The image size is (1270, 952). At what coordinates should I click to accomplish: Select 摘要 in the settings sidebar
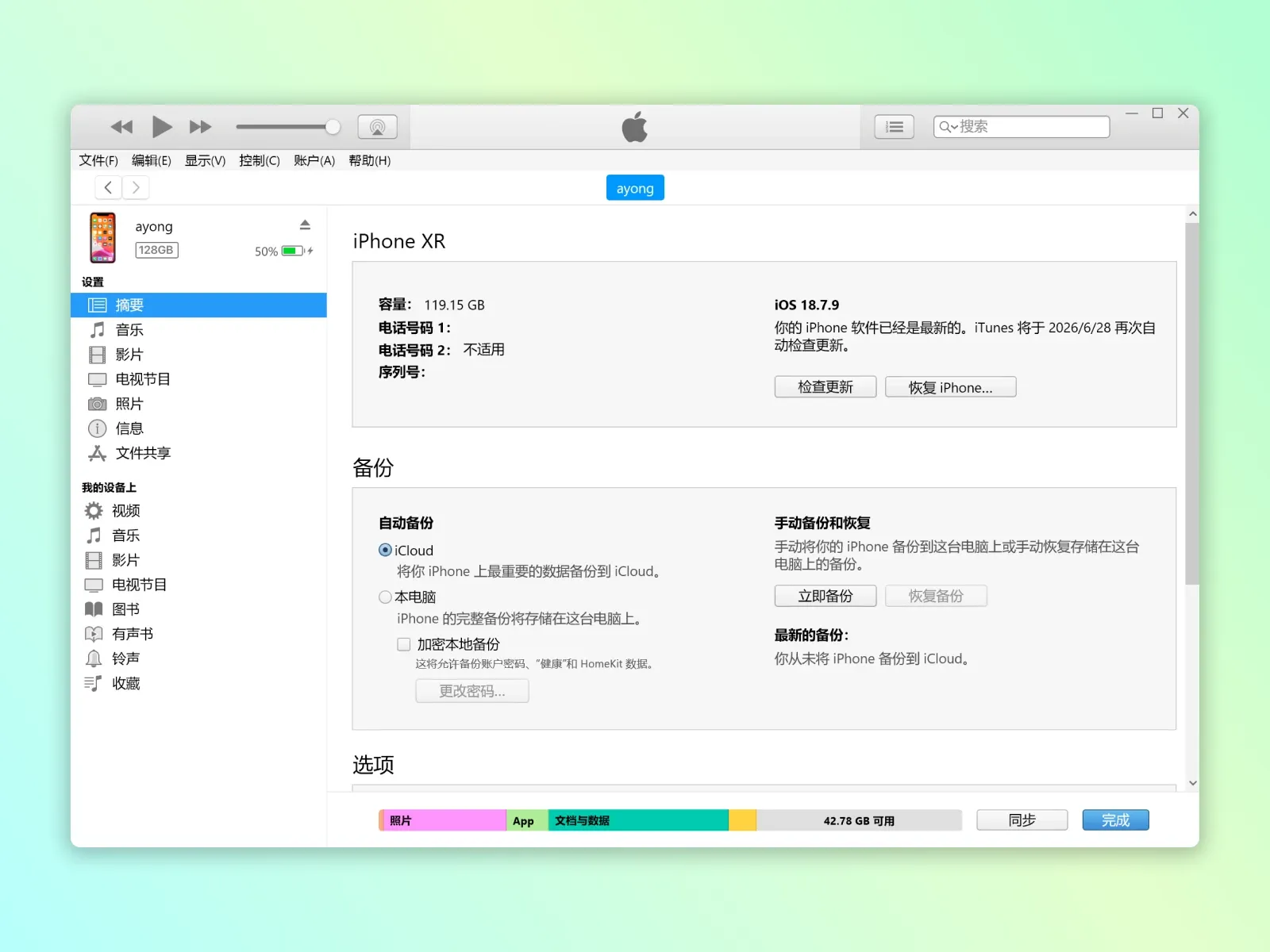pyautogui.click(x=198, y=305)
